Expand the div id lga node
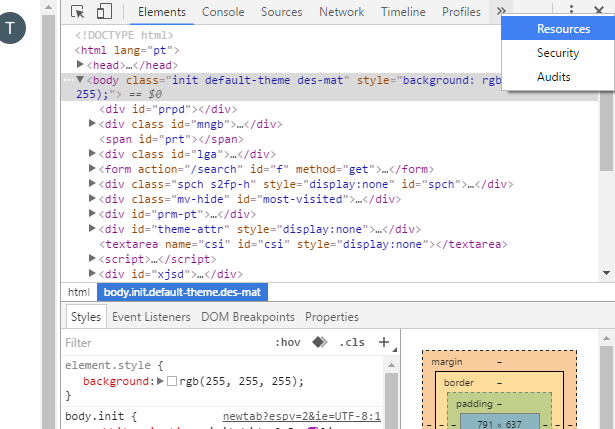 (92, 153)
